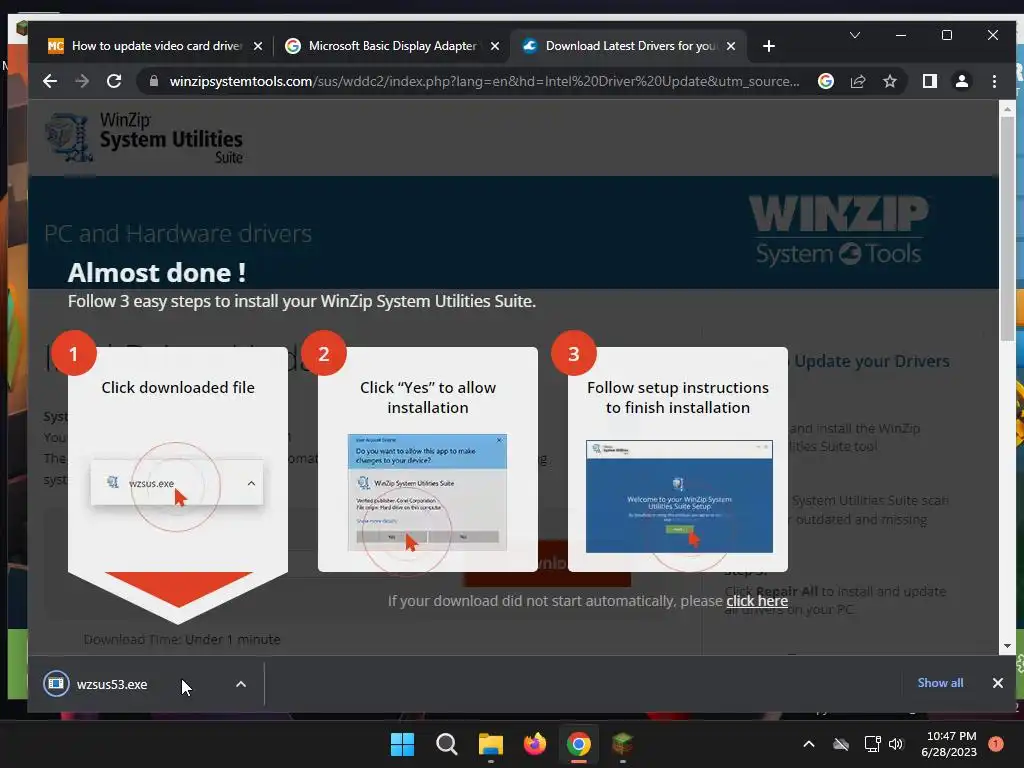The image size is (1024, 768).
Task: Open a new browser tab
Action: [x=769, y=46]
